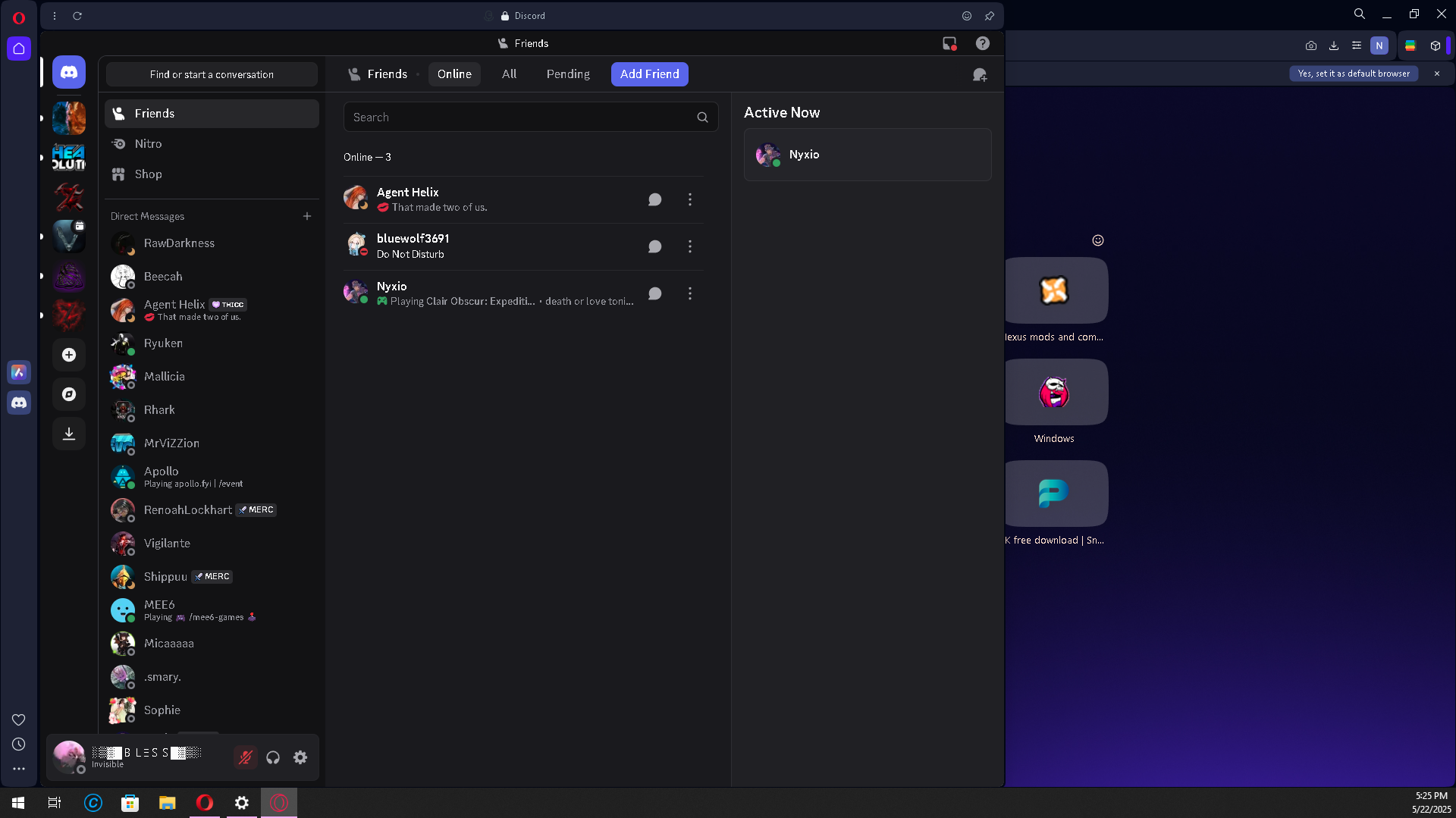Unmute the microphone

[245, 757]
